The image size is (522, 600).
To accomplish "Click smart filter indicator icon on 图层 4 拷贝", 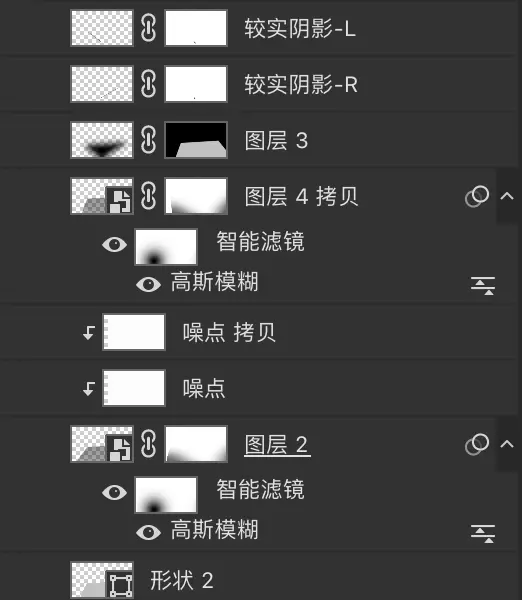I will click(477, 196).
